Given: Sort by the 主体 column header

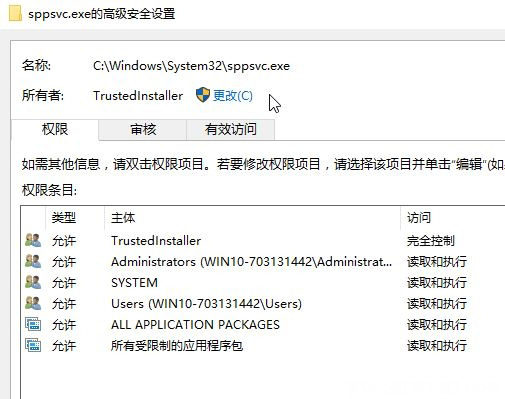Looking at the screenshot, I should [252, 218].
